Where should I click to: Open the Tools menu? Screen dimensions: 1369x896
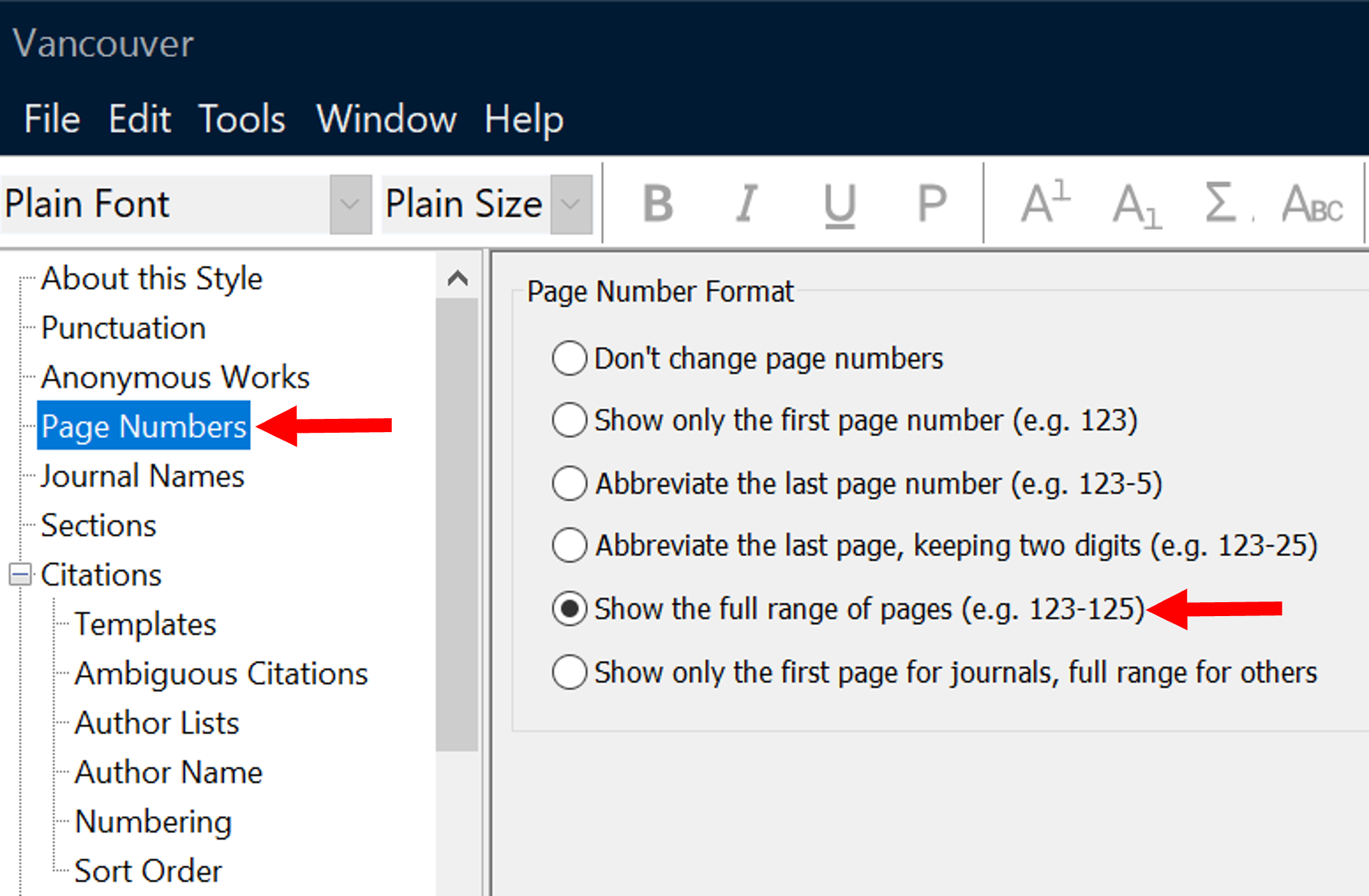(242, 119)
